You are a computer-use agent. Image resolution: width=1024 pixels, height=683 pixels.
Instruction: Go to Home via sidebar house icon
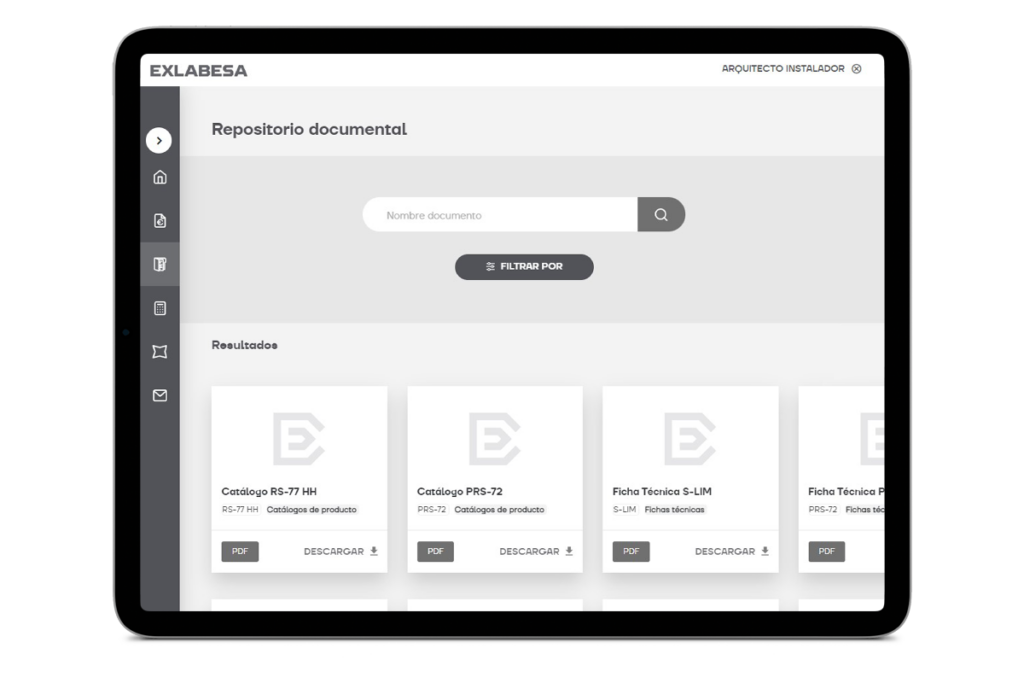(160, 177)
